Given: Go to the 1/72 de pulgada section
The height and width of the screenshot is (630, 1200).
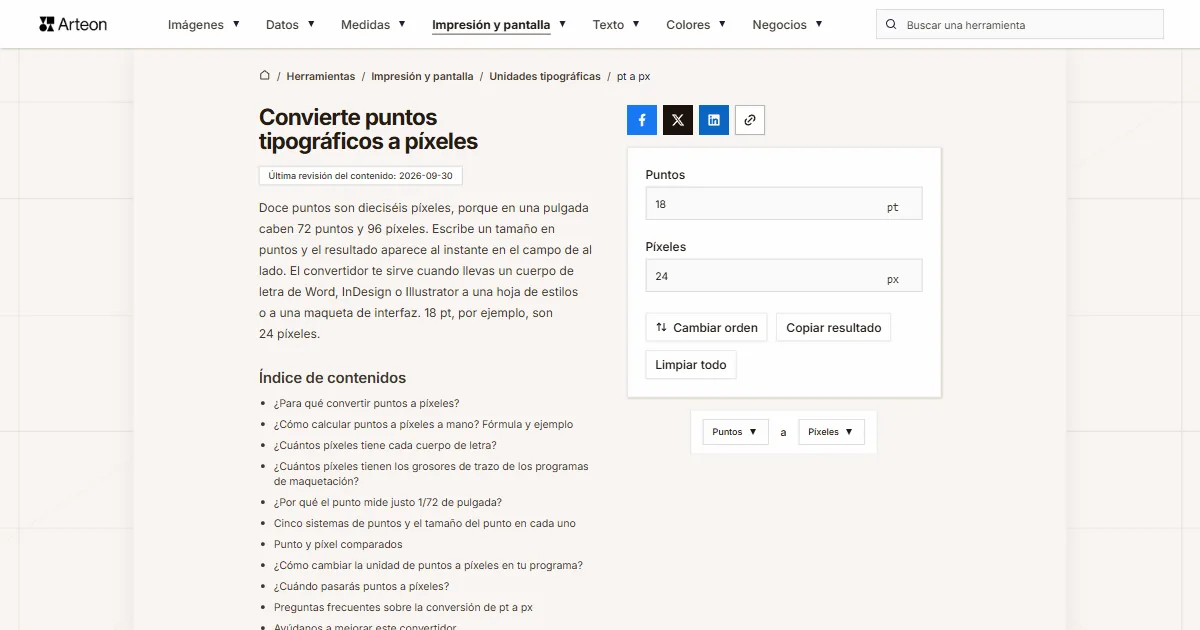Looking at the screenshot, I should pos(388,502).
